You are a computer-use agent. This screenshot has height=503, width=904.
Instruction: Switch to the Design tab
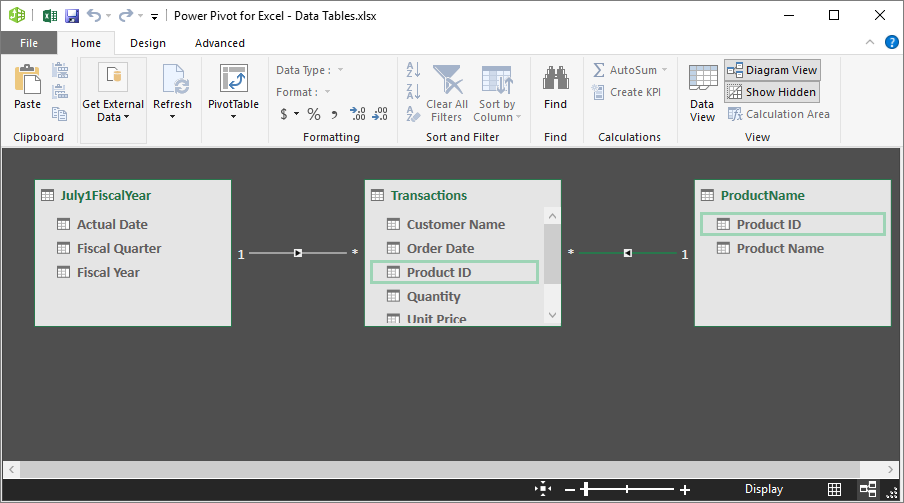click(x=148, y=43)
